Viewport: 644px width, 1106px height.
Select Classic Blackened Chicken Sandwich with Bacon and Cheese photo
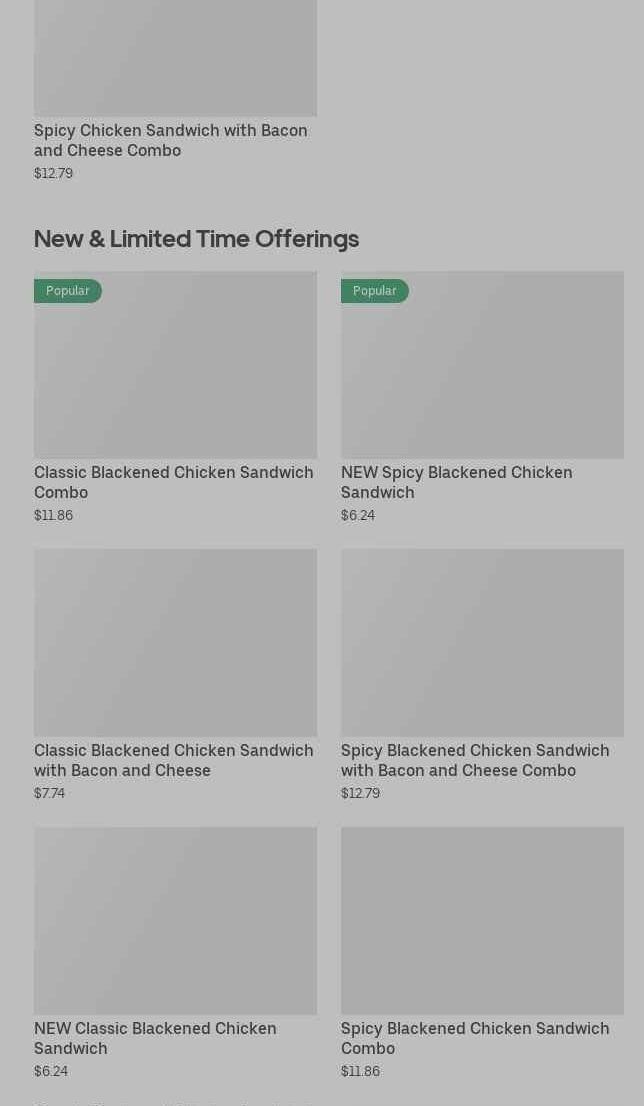(x=175, y=642)
